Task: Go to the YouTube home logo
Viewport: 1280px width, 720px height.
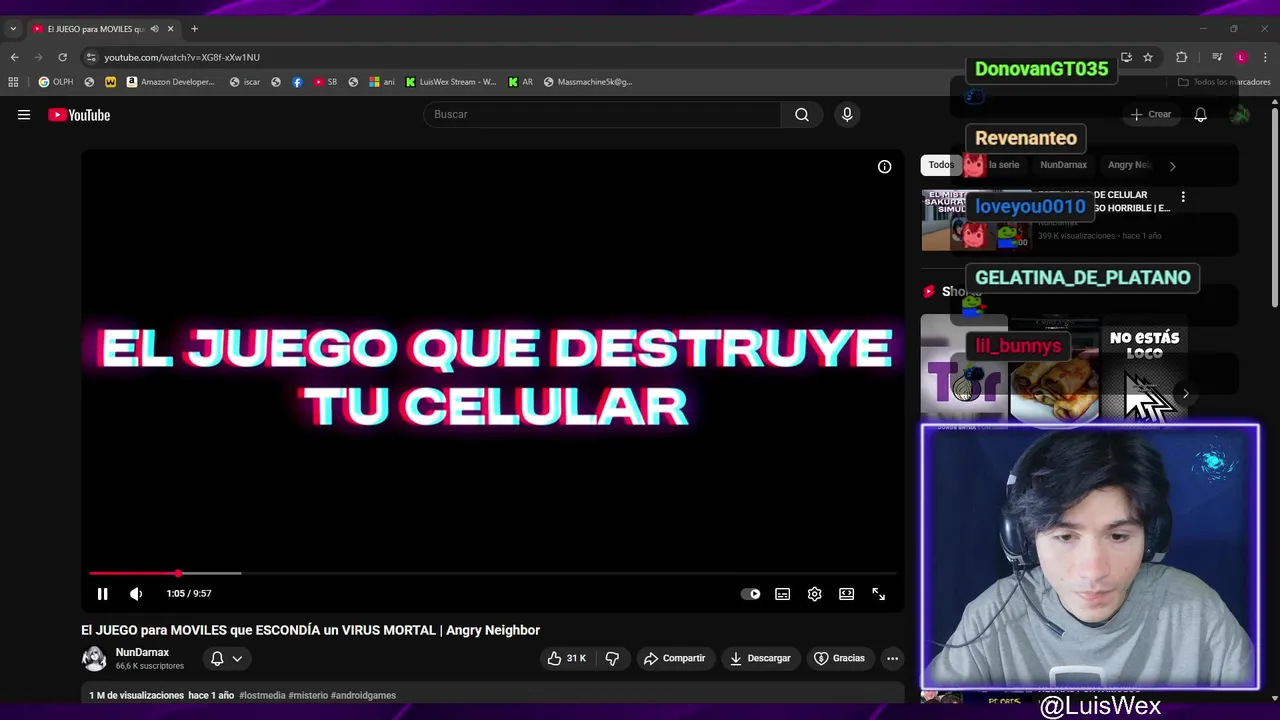Action: [79, 115]
